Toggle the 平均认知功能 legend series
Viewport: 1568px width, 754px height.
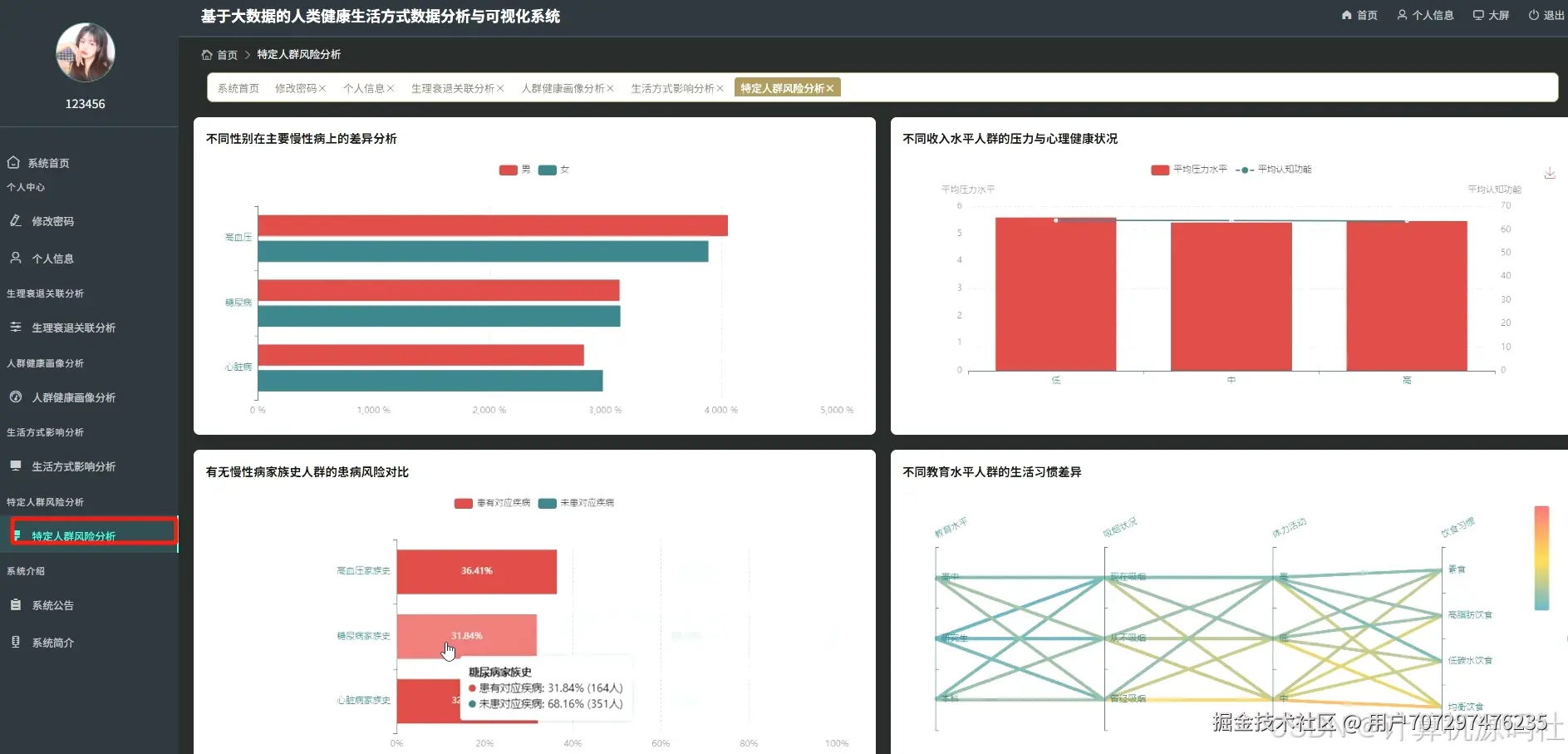[1274, 170]
